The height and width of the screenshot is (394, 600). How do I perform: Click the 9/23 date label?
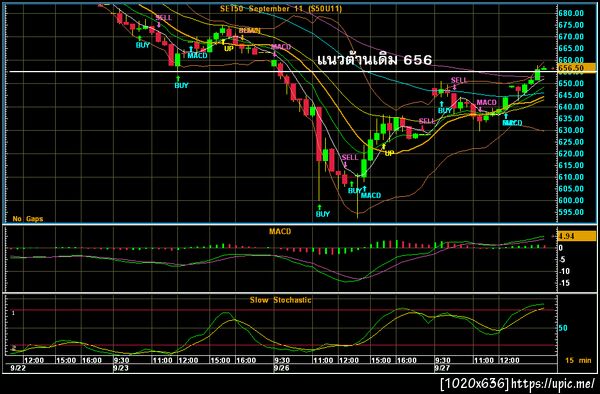point(121,368)
